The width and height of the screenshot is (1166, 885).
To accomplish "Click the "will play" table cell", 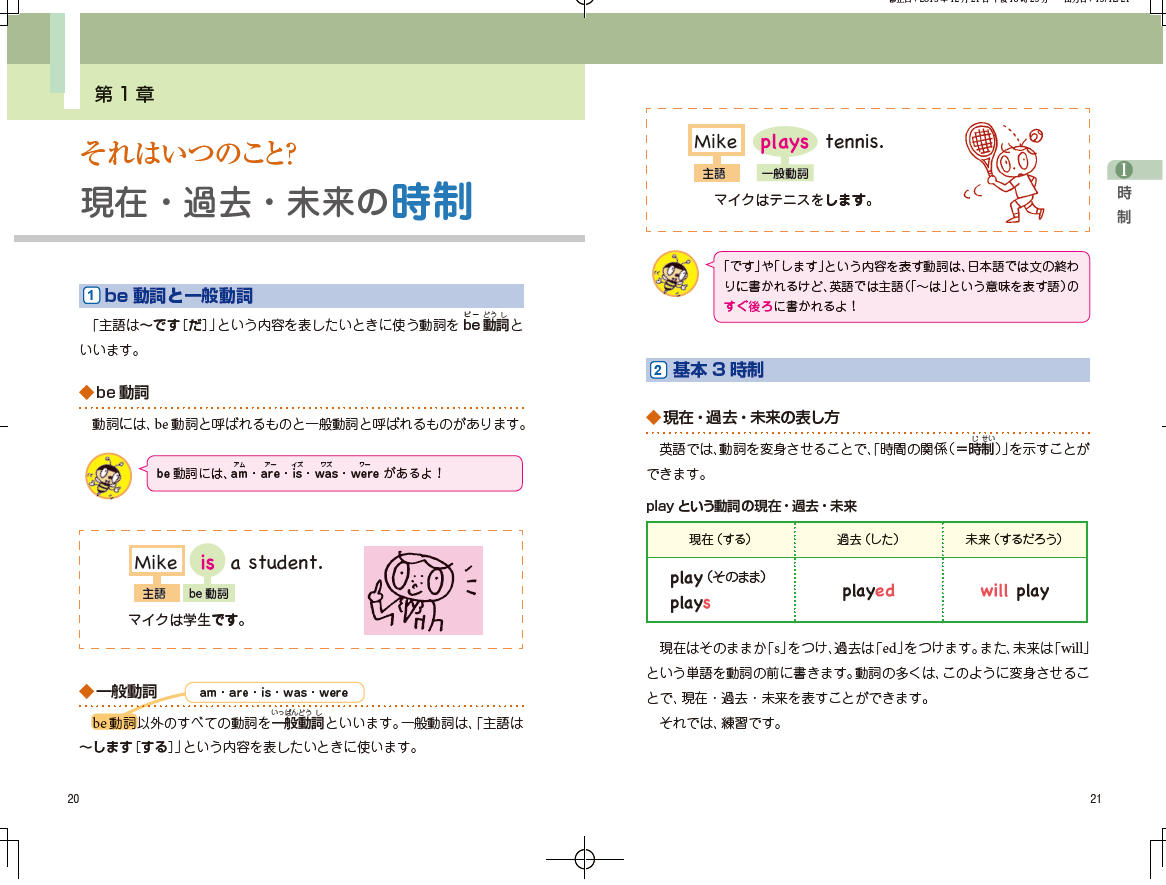I will coord(1014,590).
